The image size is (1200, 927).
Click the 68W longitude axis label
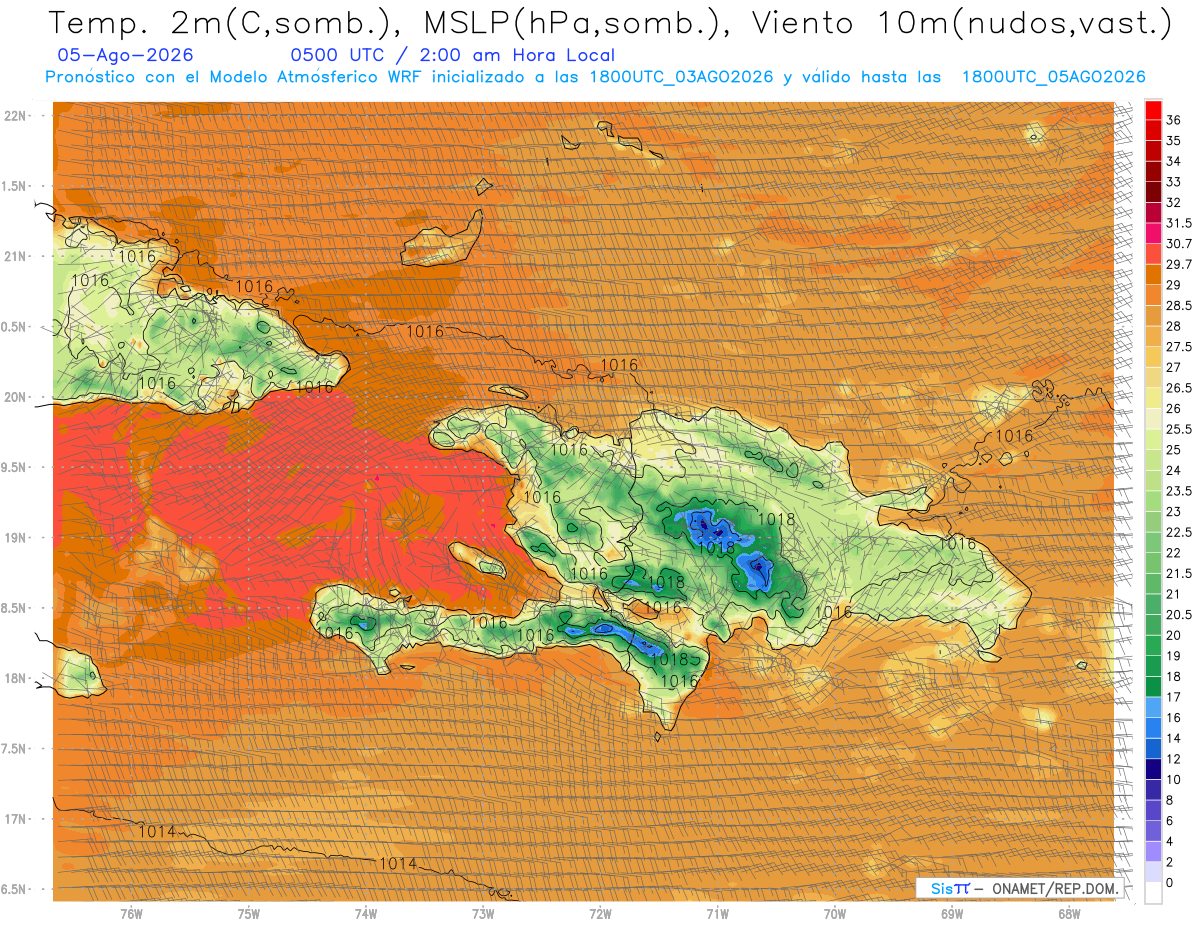pos(1069,913)
